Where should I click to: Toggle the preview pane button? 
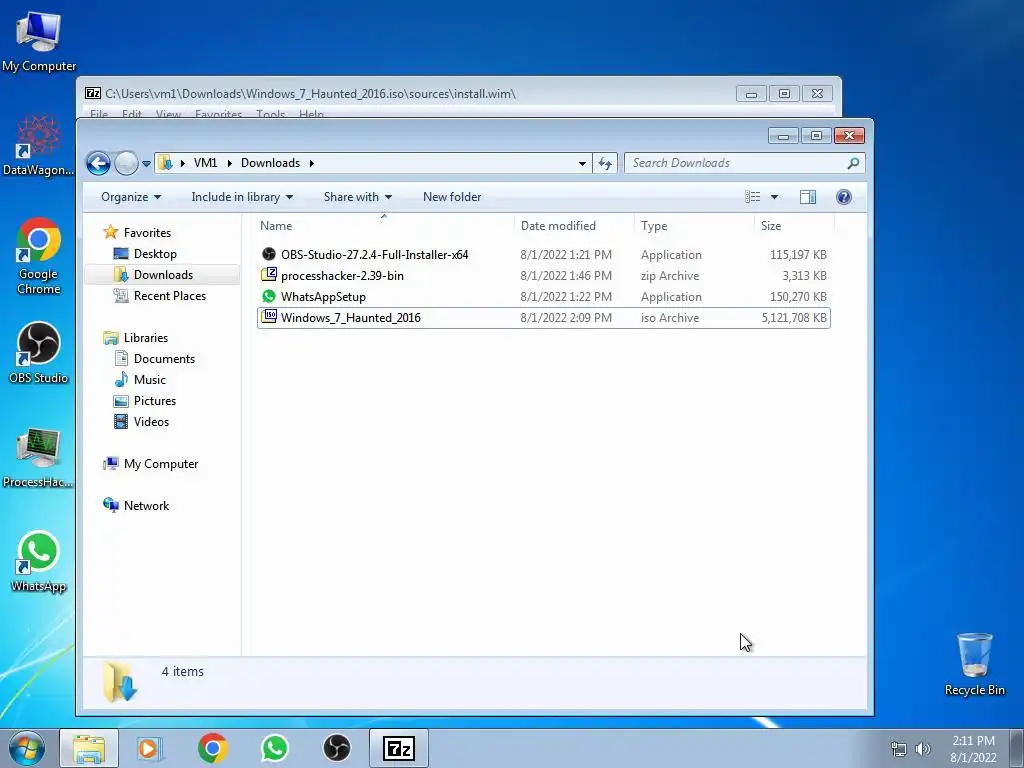[808, 197]
